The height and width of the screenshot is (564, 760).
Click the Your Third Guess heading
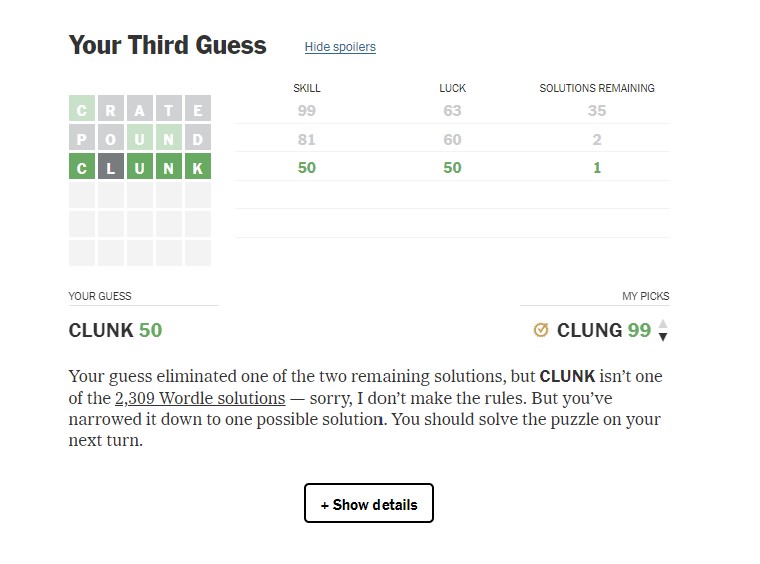click(x=167, y=45)
